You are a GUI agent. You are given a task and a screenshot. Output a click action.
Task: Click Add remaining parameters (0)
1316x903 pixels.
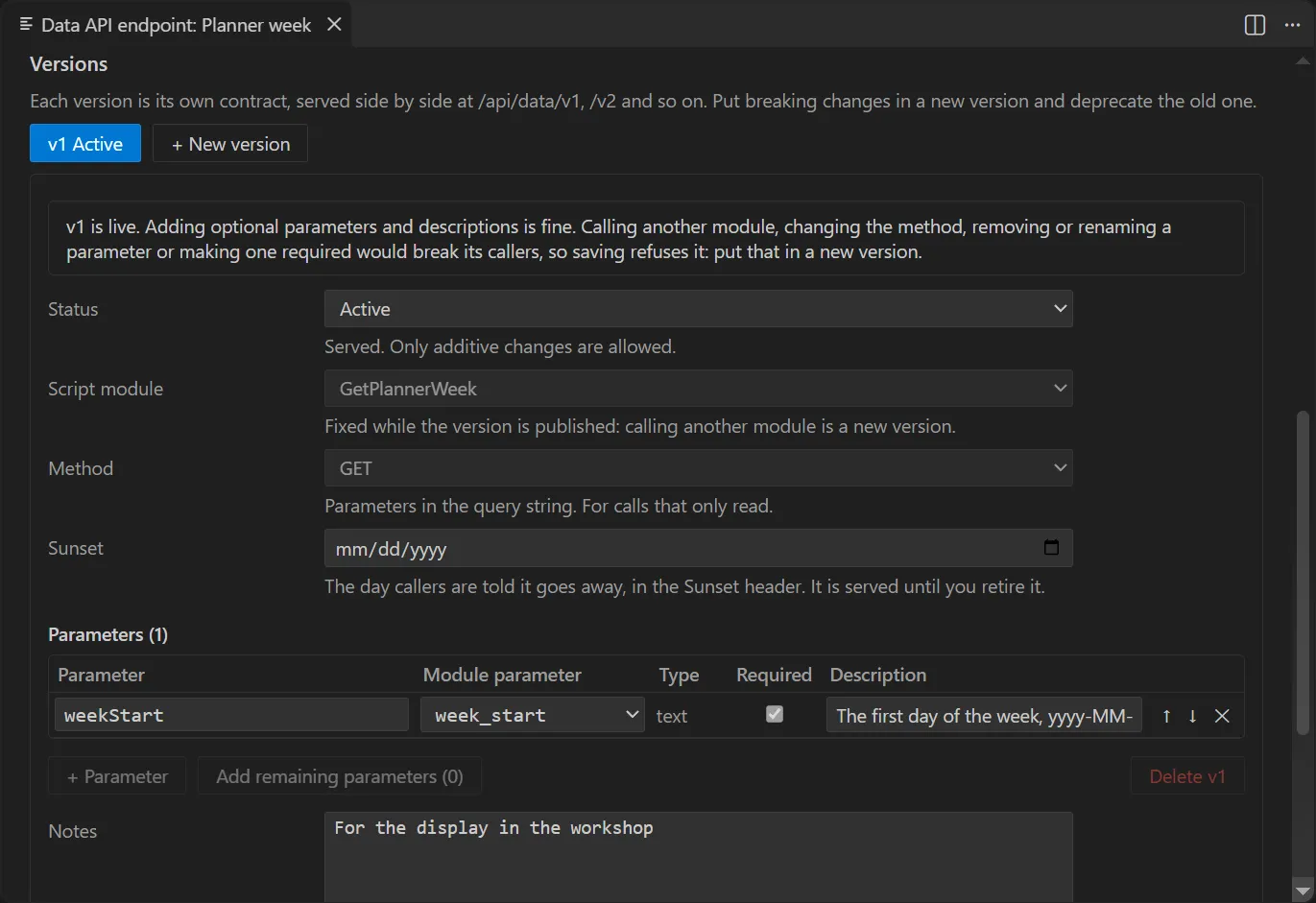coord(340,775)
